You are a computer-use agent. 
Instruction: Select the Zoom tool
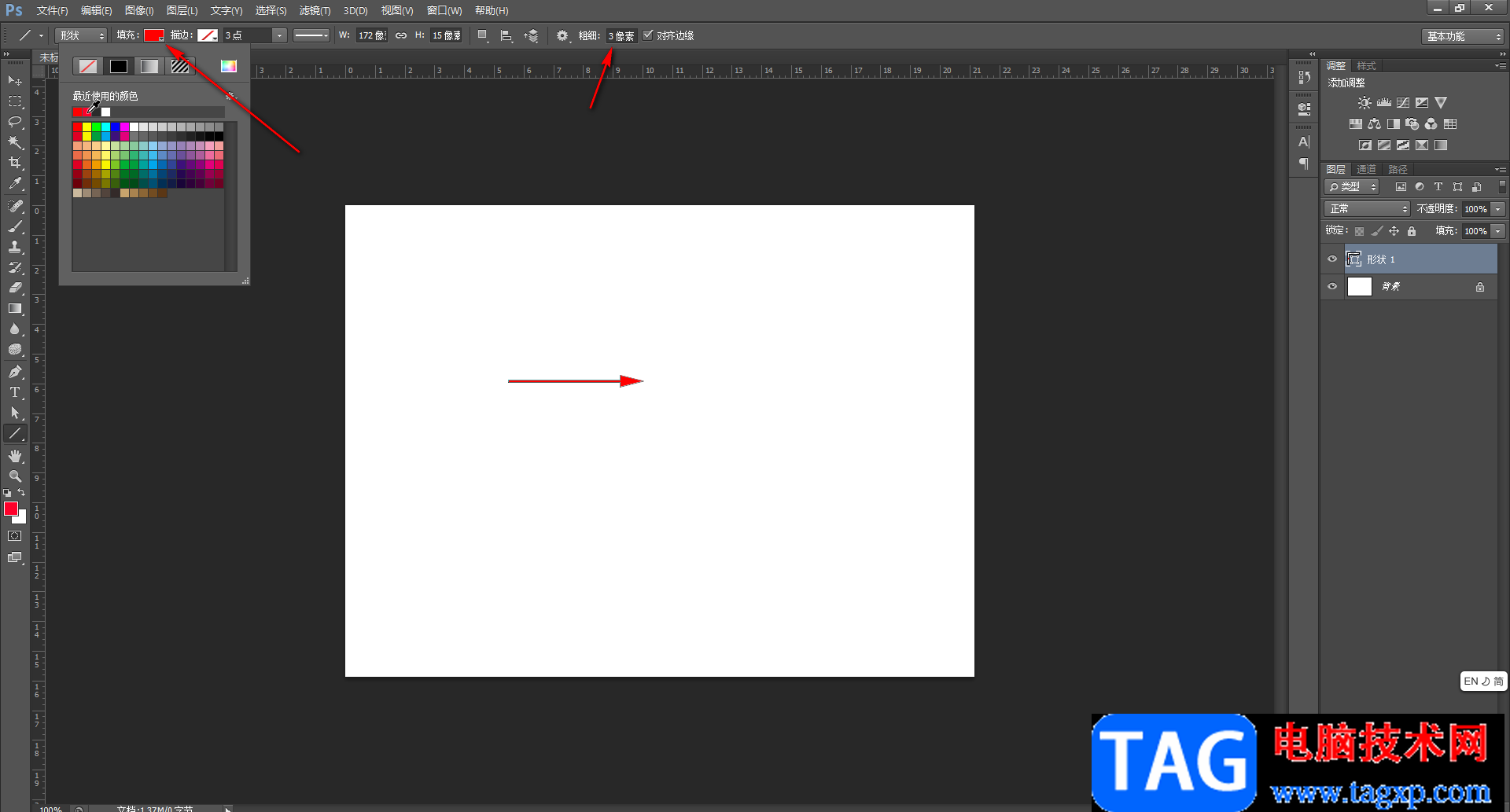point(15,476)
